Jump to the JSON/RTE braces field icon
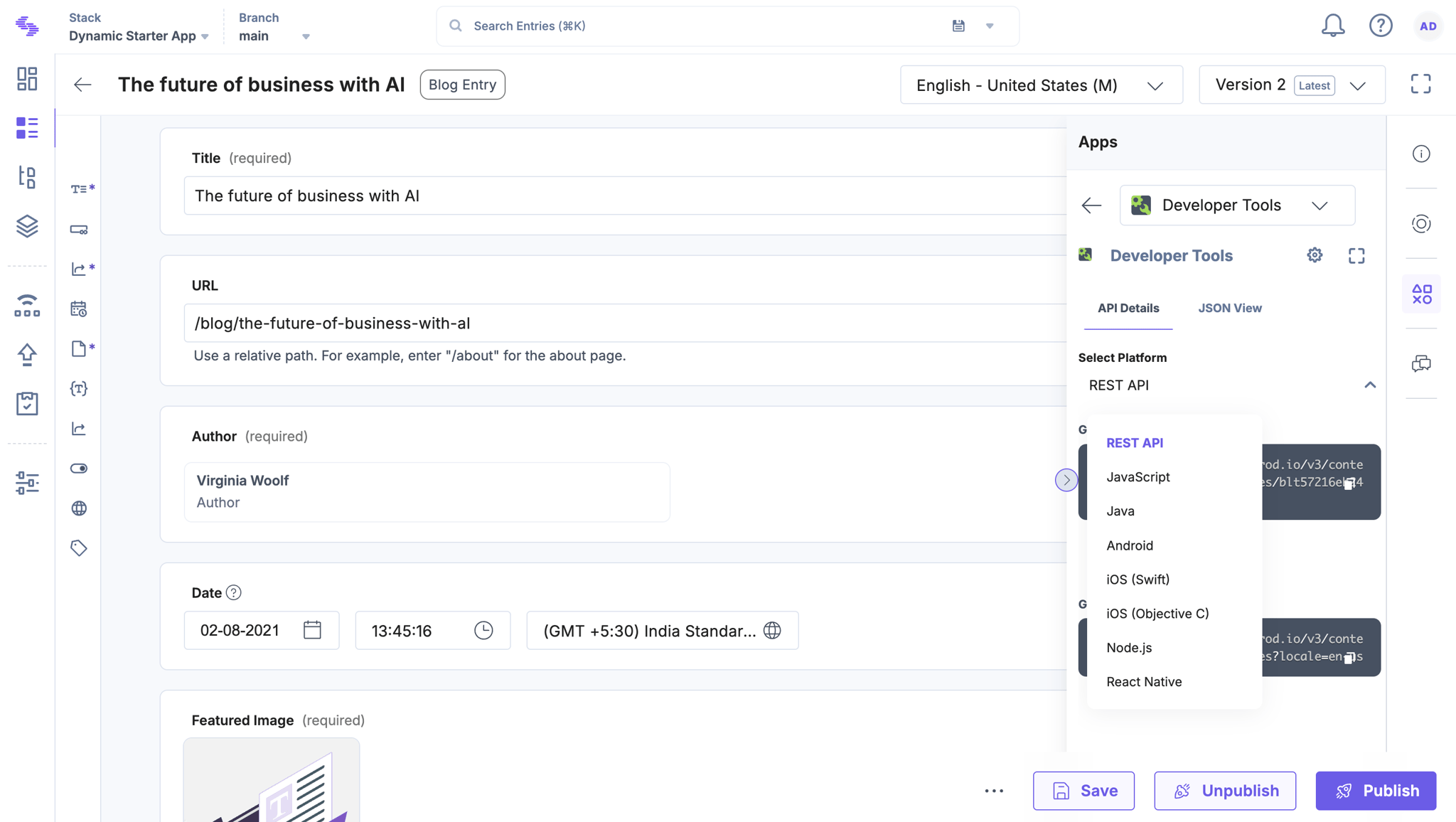 click(79, 388)
